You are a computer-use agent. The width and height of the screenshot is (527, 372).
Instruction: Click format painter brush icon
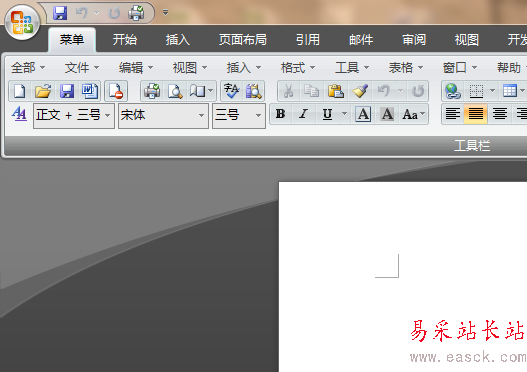pos(360,91)
